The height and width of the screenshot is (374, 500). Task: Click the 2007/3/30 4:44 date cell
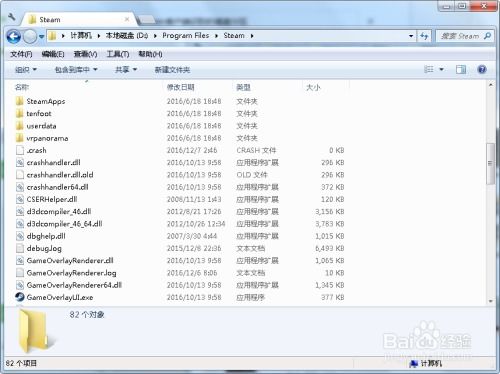(192, 236)
